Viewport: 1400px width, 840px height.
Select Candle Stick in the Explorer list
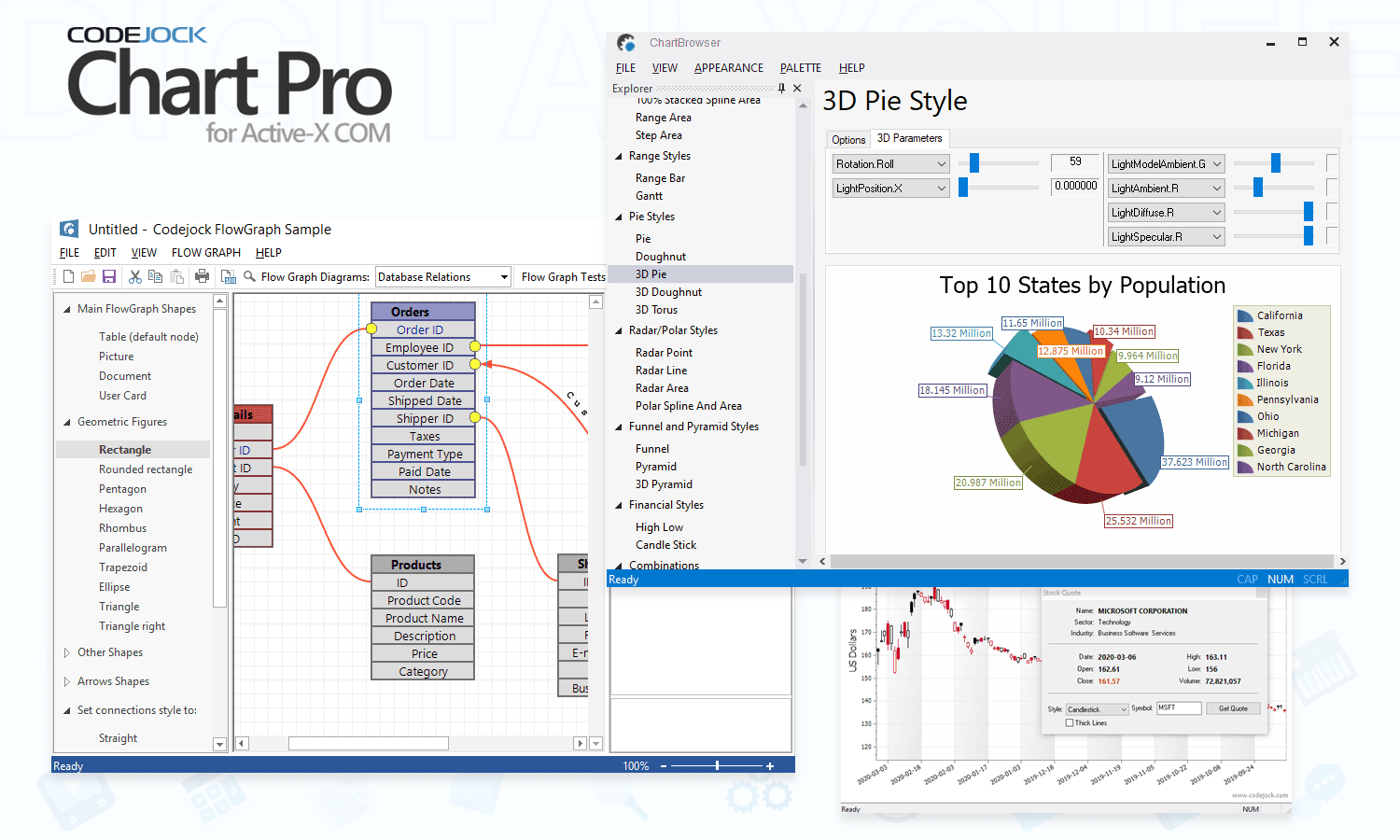pyautogui.click(x=666, y=545)
